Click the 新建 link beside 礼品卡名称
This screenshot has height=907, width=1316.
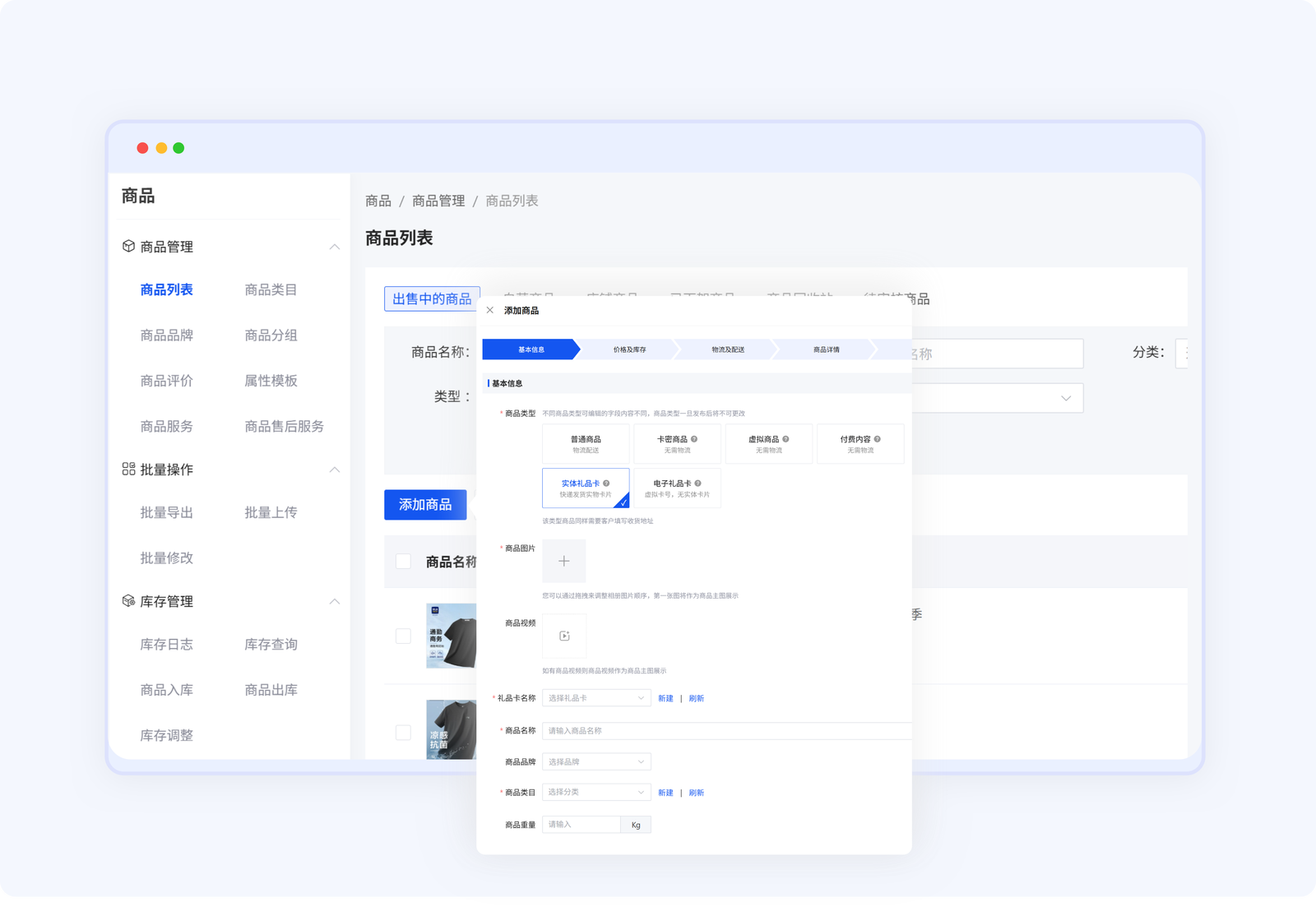[666, 697]
